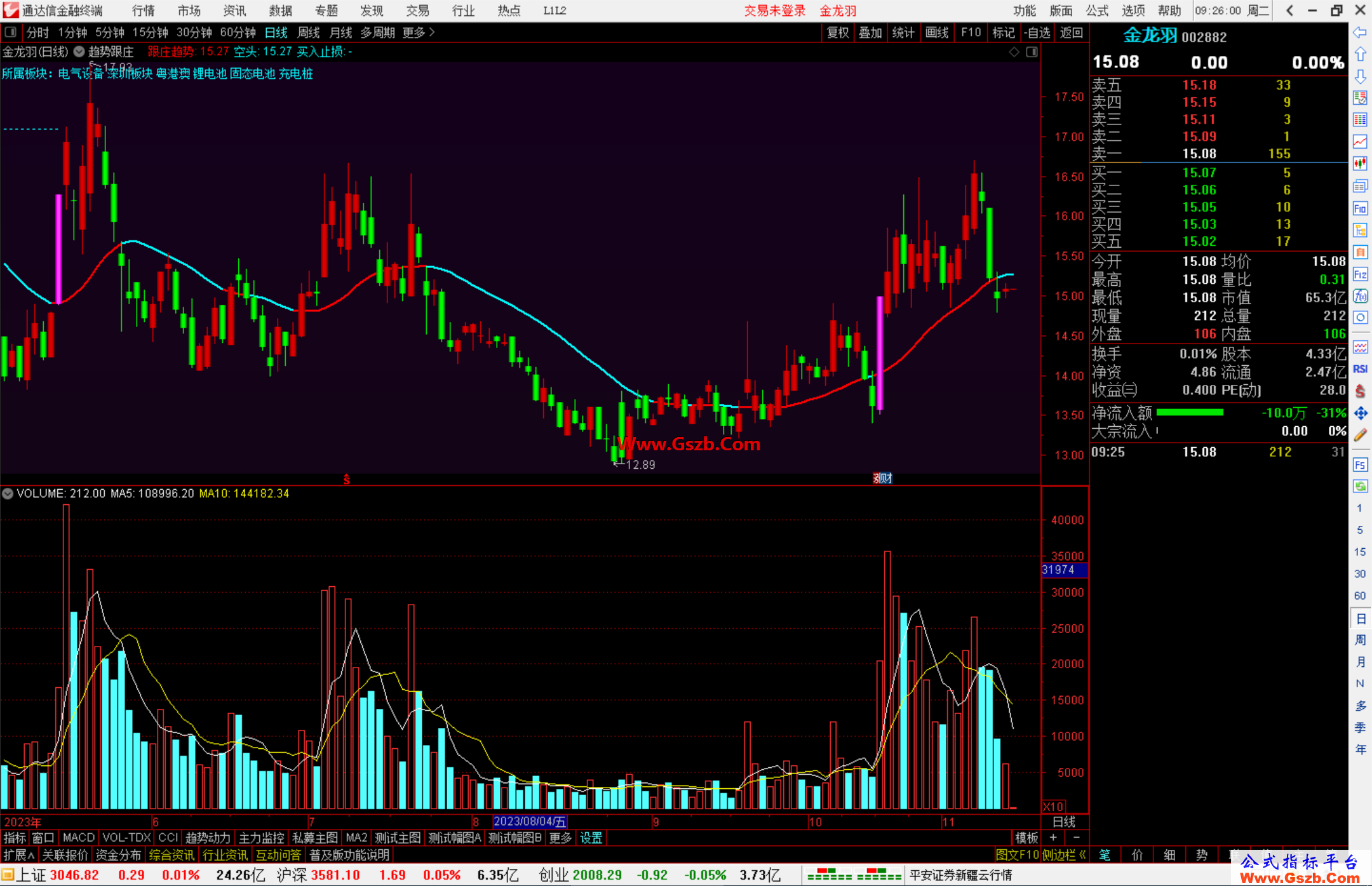
Task: Open the colored quote table sidebar icon
Action: 1360,120
